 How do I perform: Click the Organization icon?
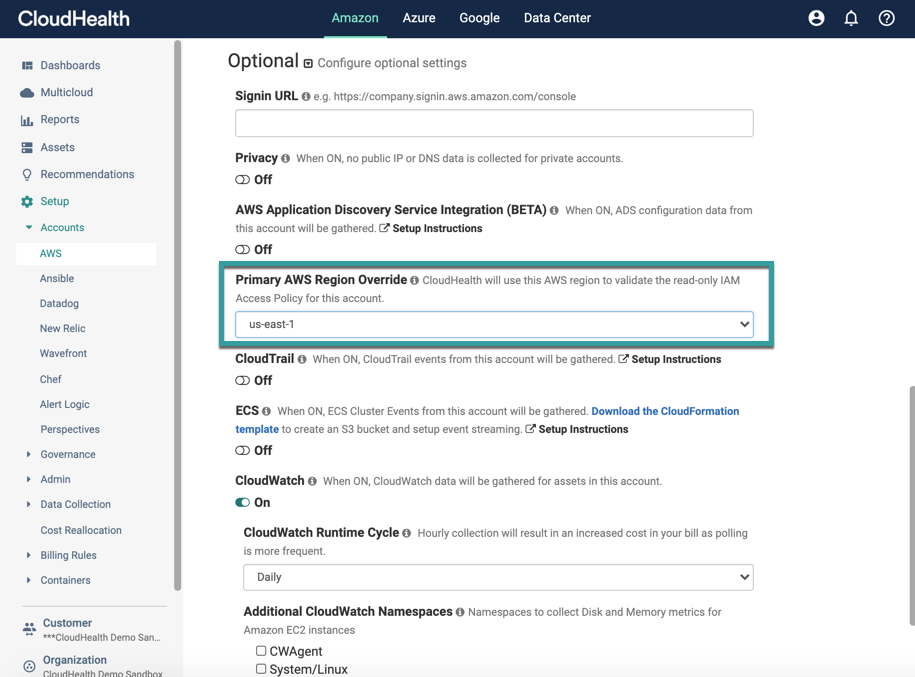click(x=29, y=666)
